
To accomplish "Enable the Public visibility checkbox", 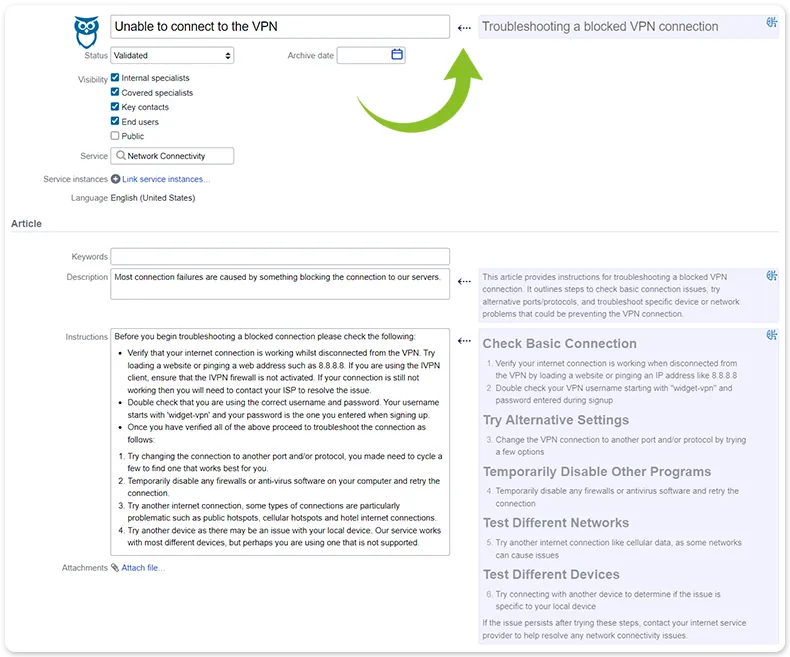I will pos(115,136).
